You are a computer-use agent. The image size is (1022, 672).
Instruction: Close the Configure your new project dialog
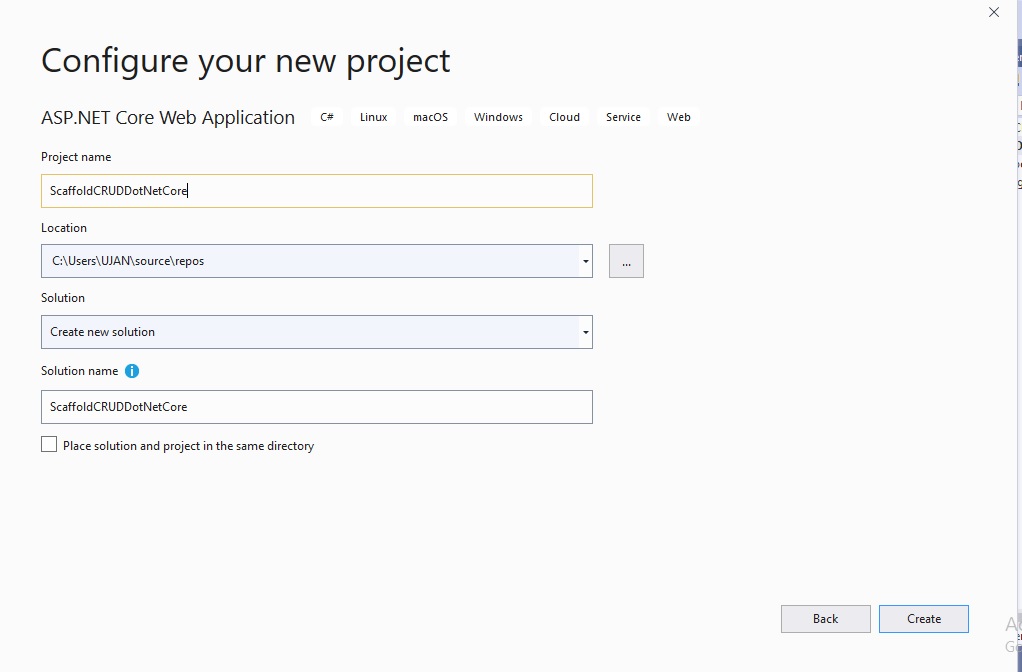[x=993, y=13]
